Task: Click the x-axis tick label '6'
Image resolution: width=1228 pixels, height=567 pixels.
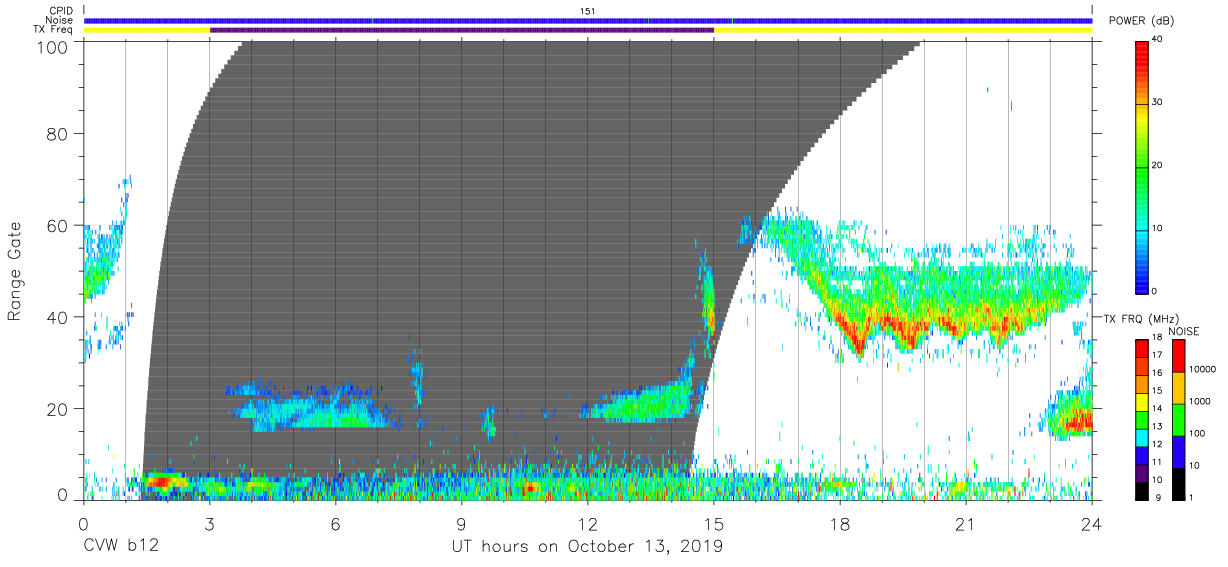Action: click(x=336, y=525)
